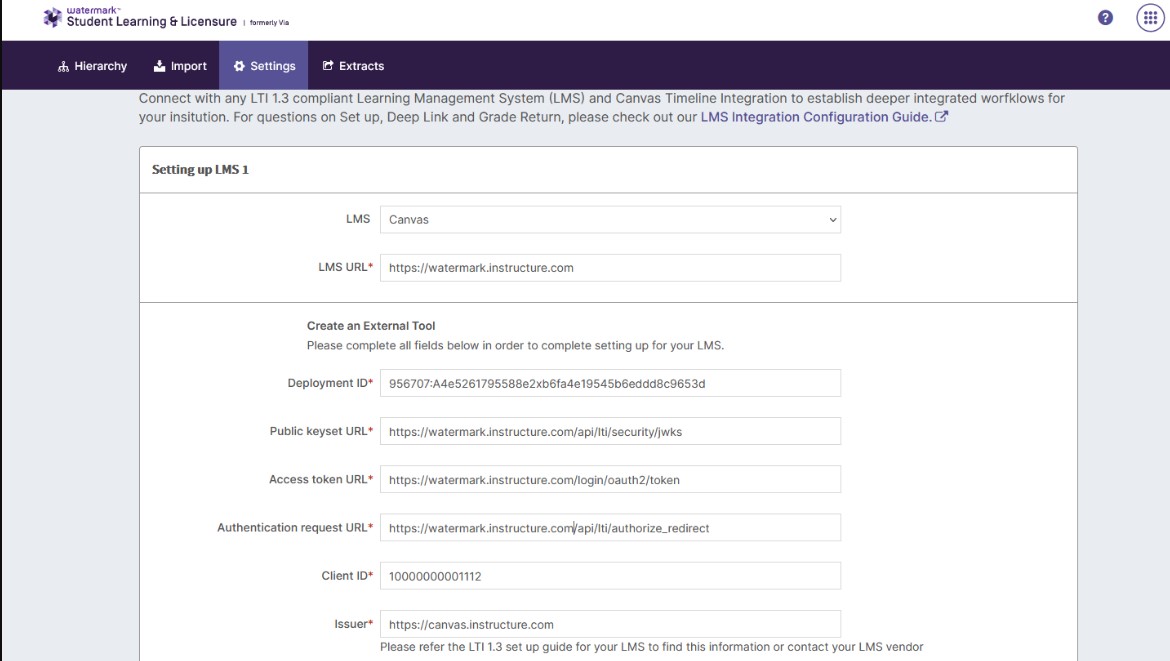
Task: Open the app launcher grid icon
Action: (1148, 18)
